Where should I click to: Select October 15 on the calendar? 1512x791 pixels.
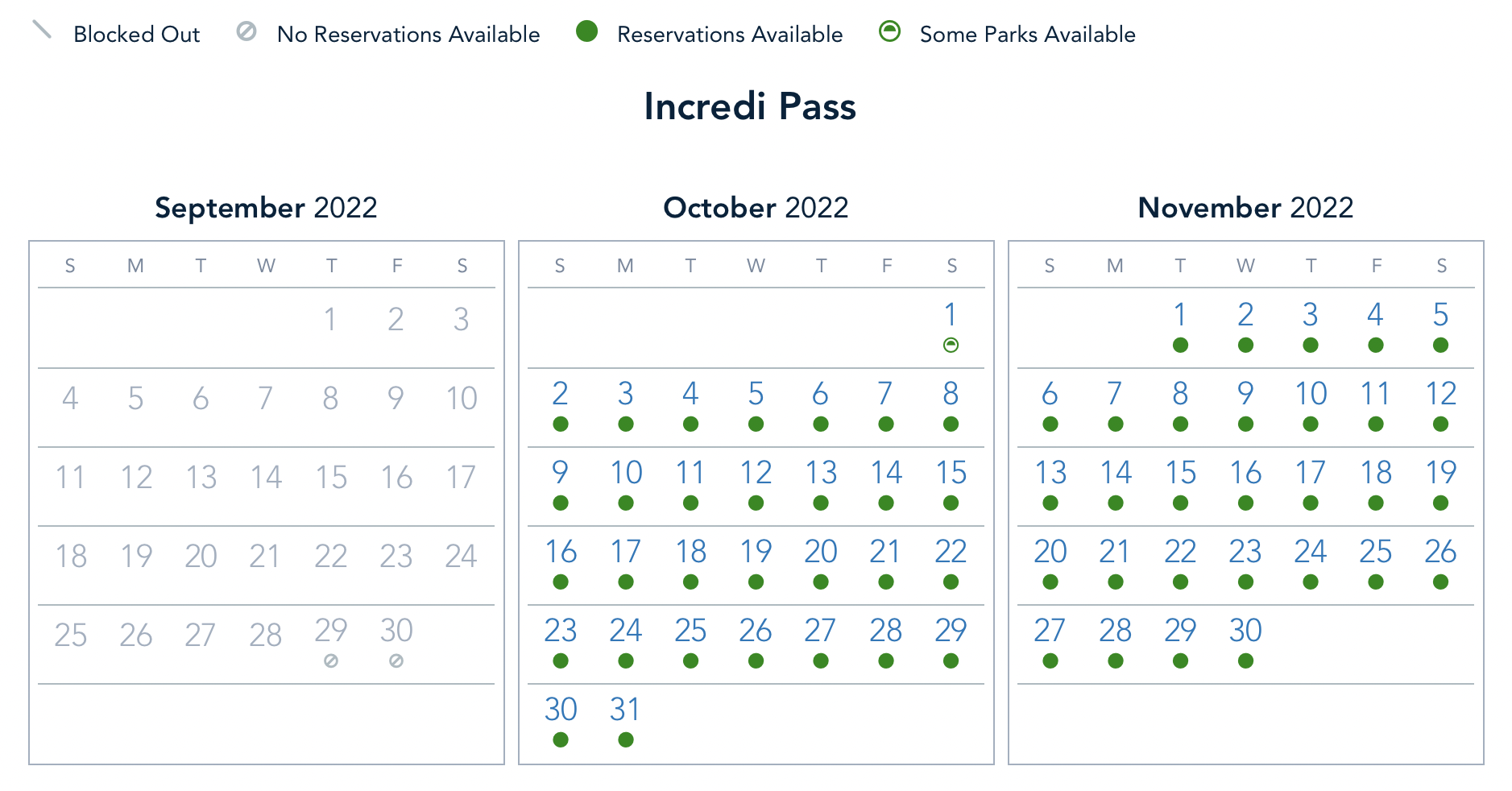(951, 473)
